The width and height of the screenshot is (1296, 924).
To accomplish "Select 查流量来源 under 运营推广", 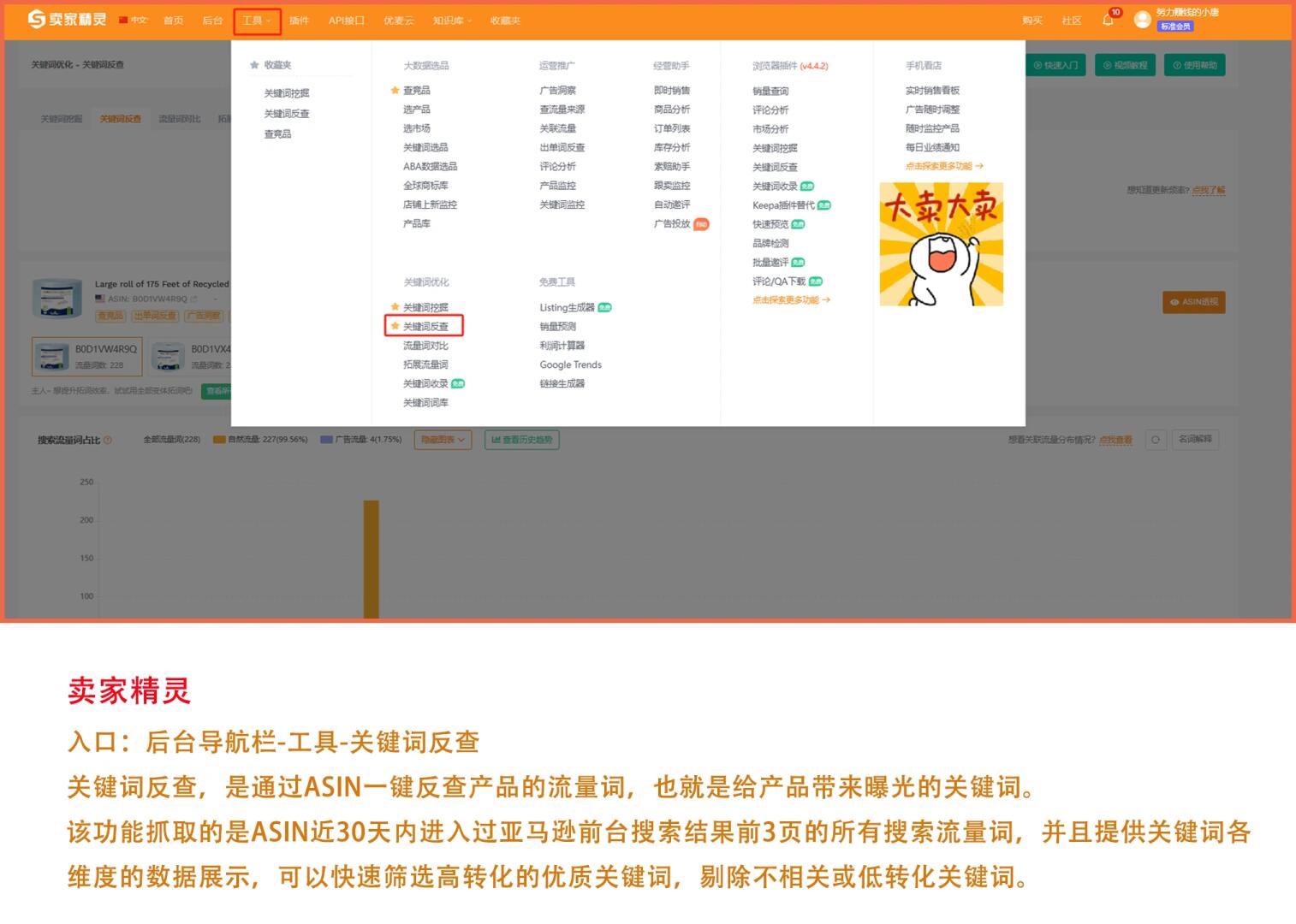I will pyautogui.click(x=562, y=110).
